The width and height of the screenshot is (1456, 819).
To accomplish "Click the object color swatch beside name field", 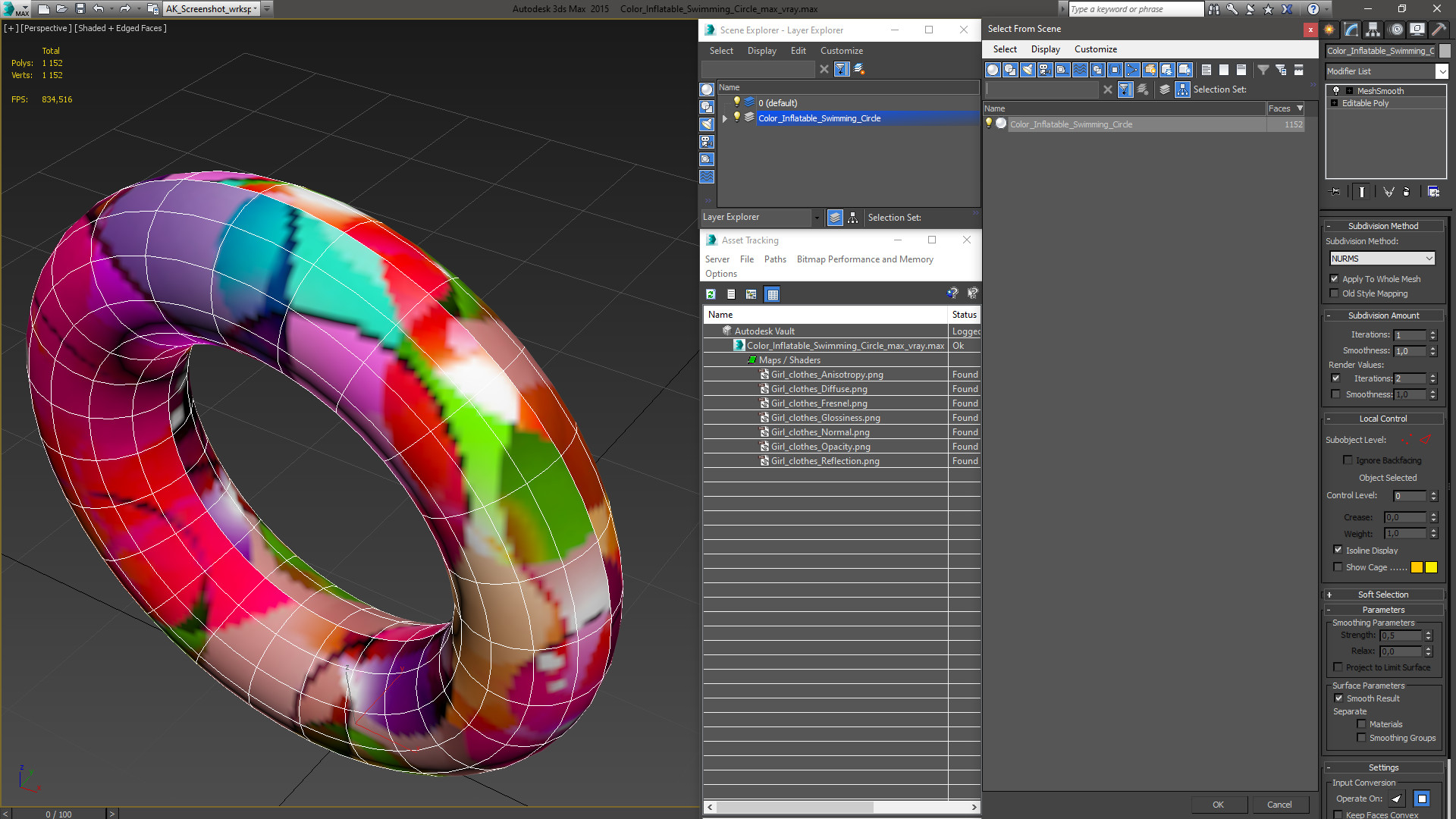I will point(1445,51).
